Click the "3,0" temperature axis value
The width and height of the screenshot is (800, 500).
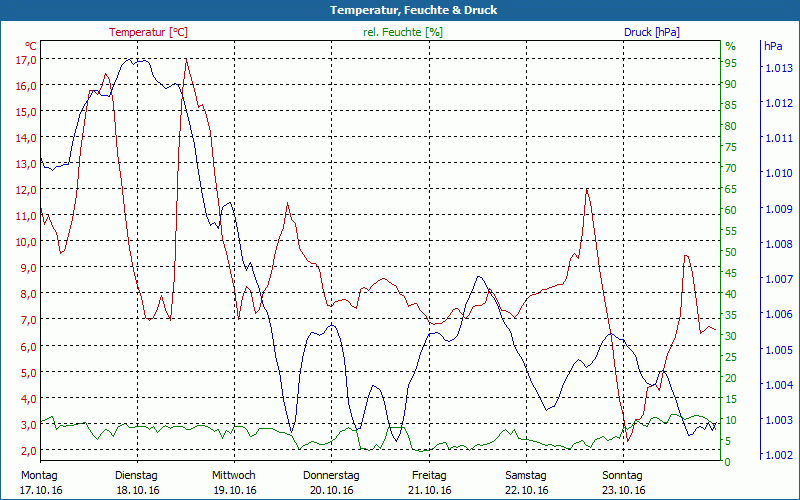pos(26,425)
